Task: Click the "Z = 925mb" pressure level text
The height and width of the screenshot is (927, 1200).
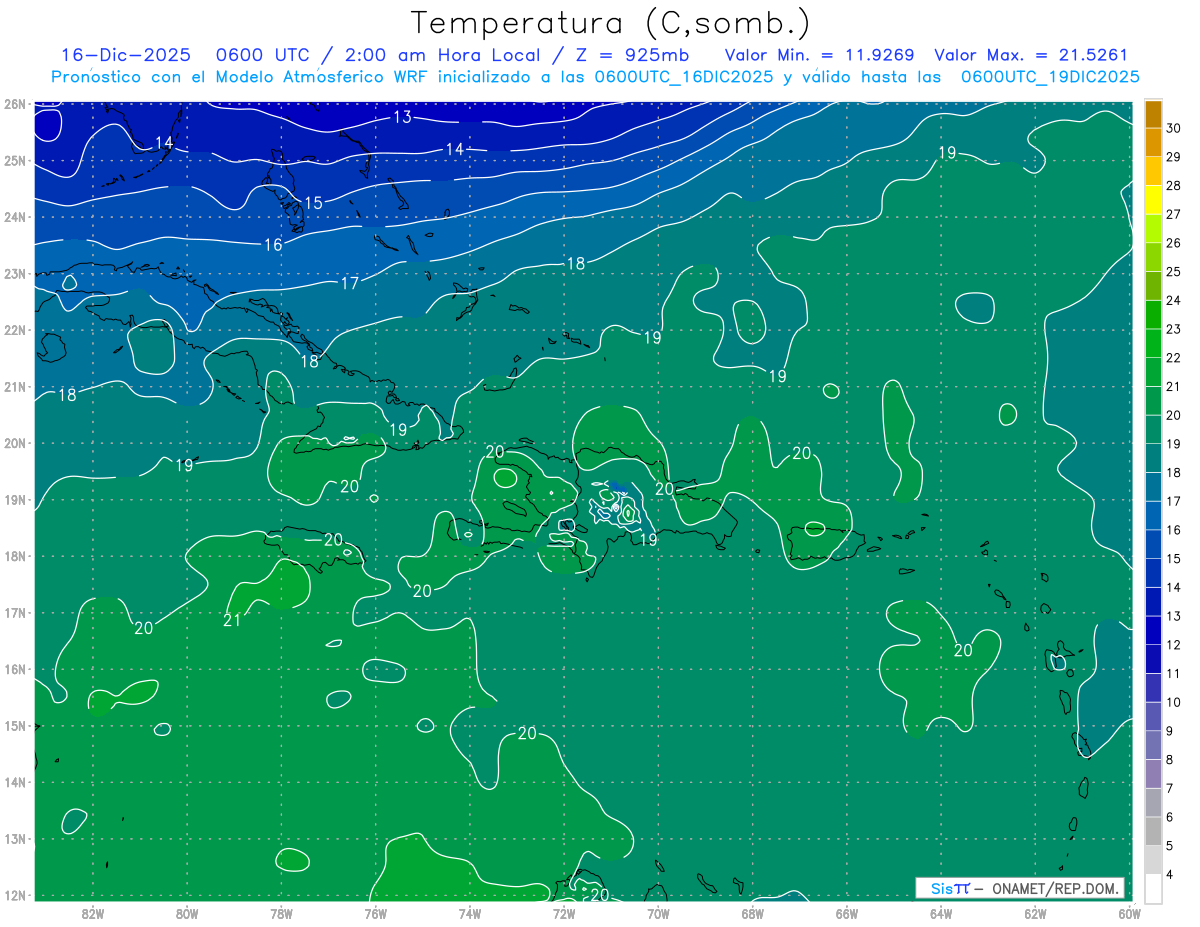Action: pyautogui.click(x=633, y=55)
